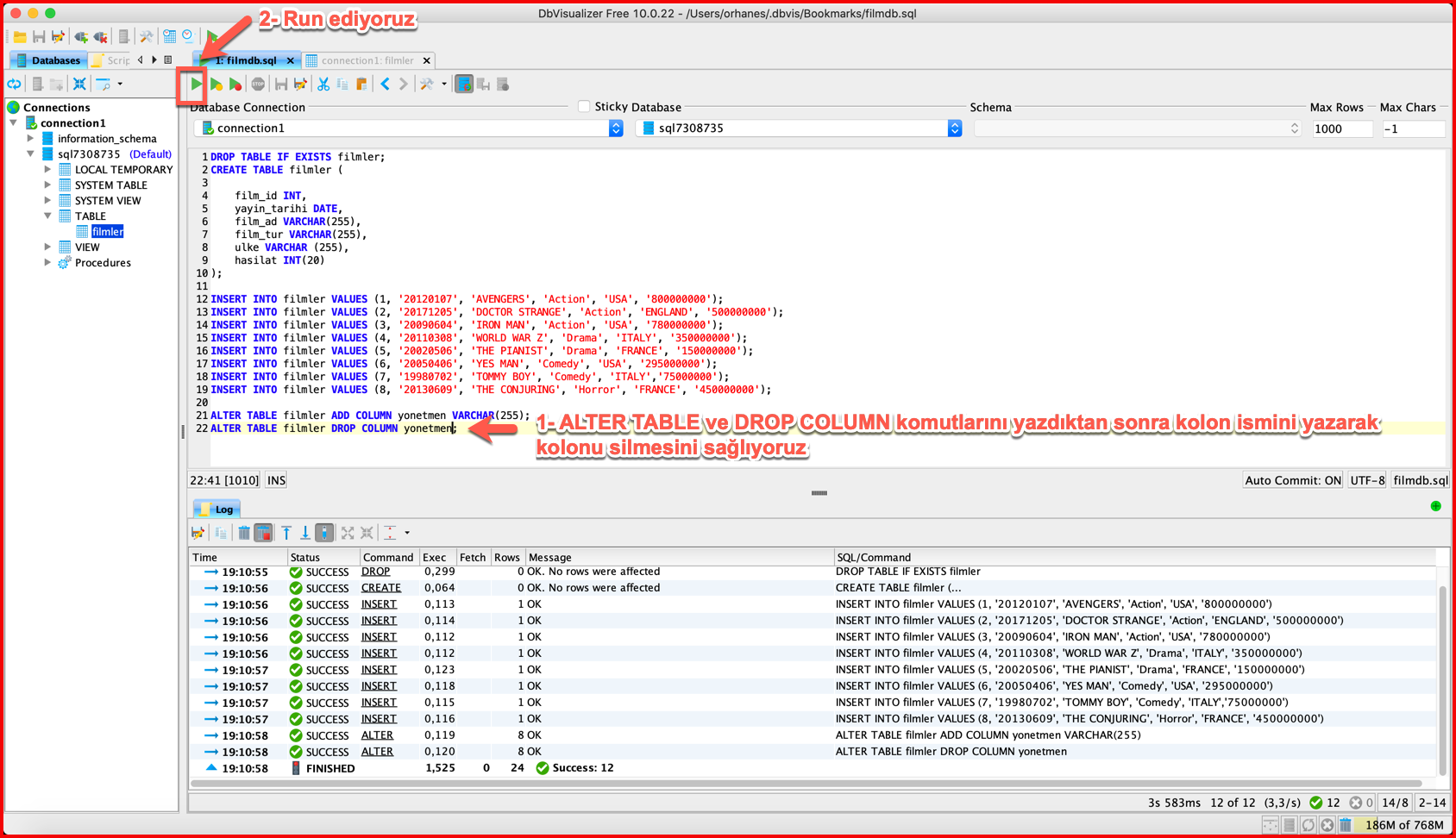Screen dimensions: 1456x838
Task: Switch to the Scripts tab
Action: click(x=112, y=60)
